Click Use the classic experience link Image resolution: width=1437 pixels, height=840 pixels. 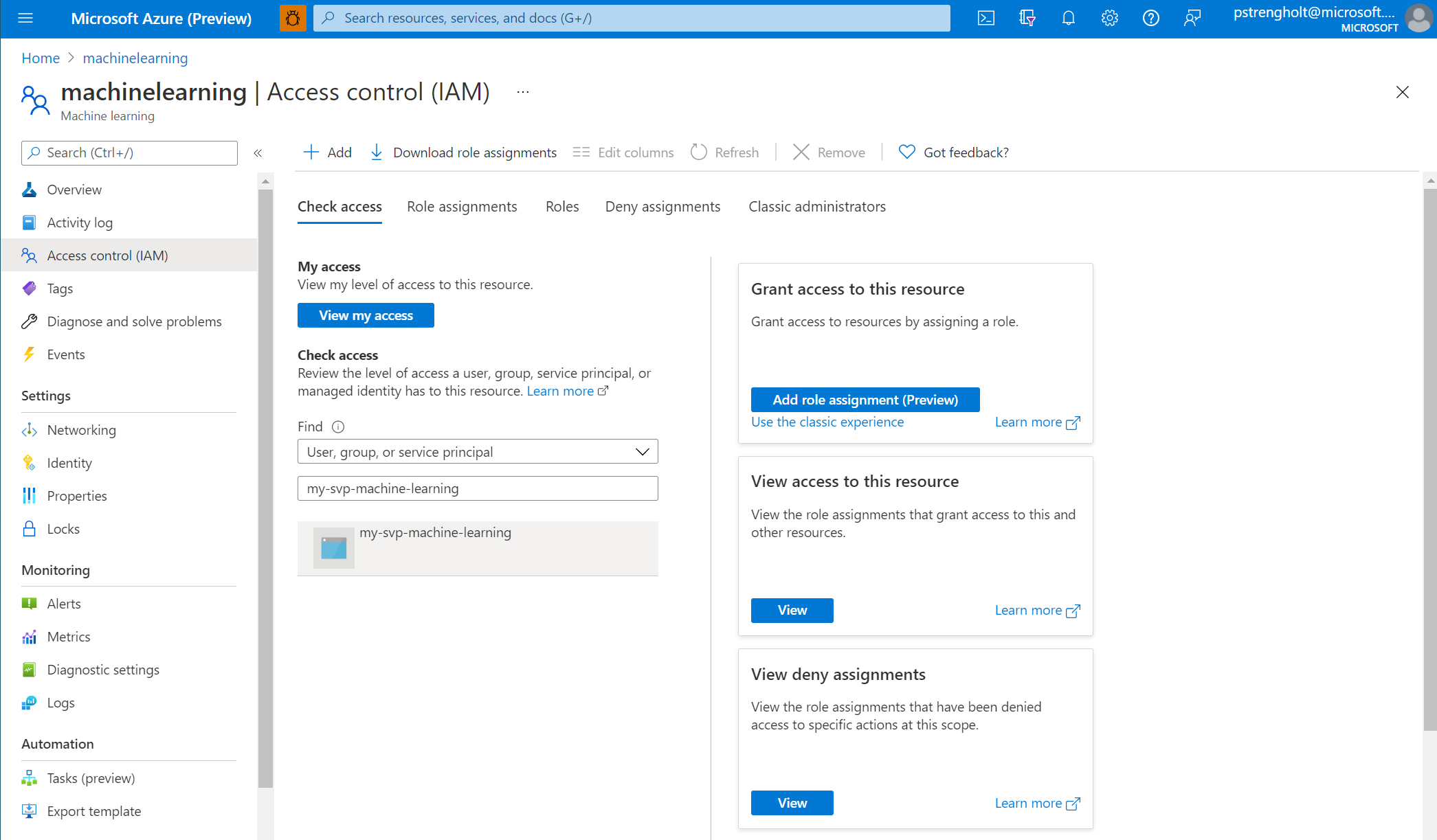coord(827,422)
